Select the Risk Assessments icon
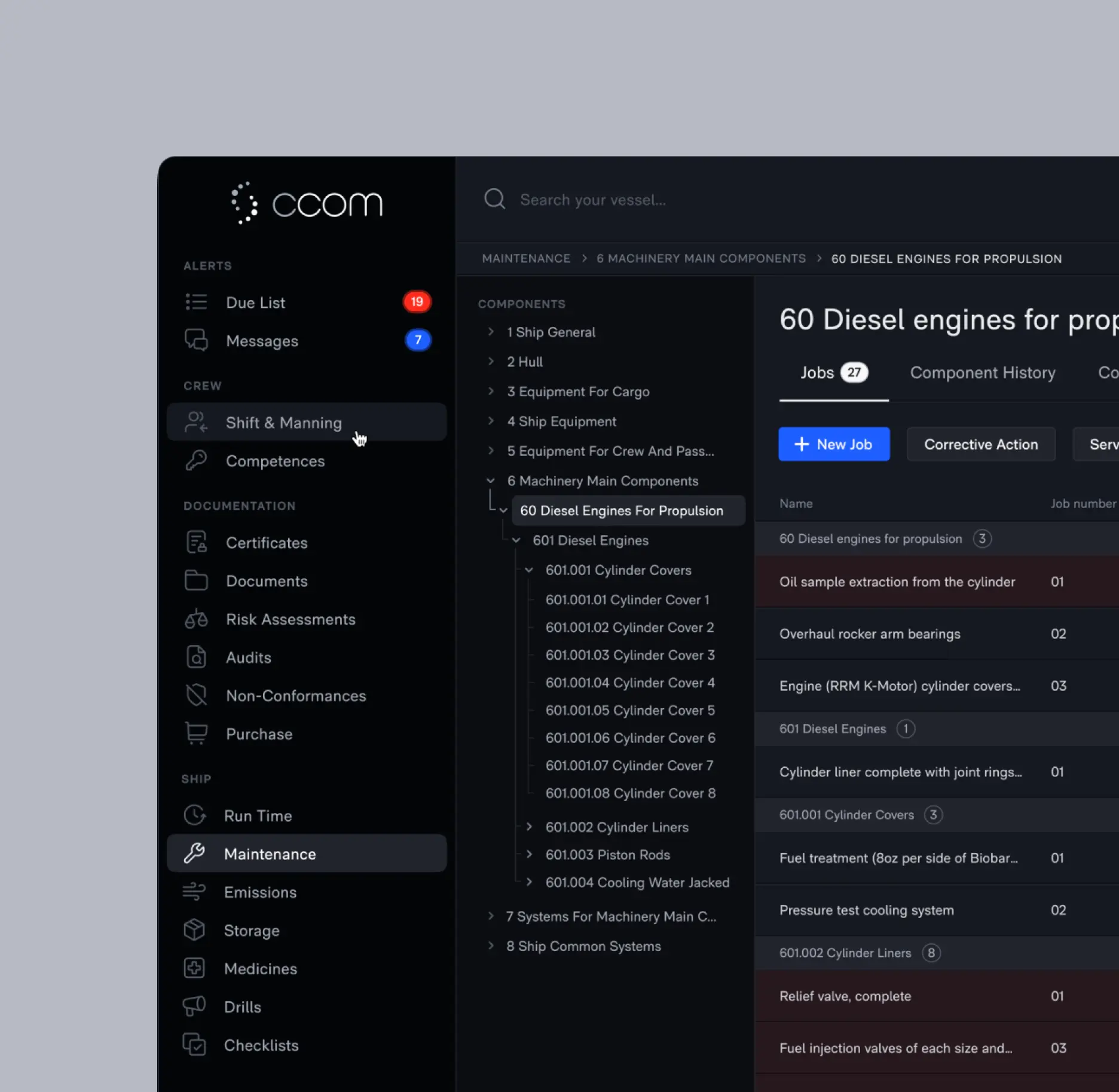1119x1092 pixels. [196, 619]
